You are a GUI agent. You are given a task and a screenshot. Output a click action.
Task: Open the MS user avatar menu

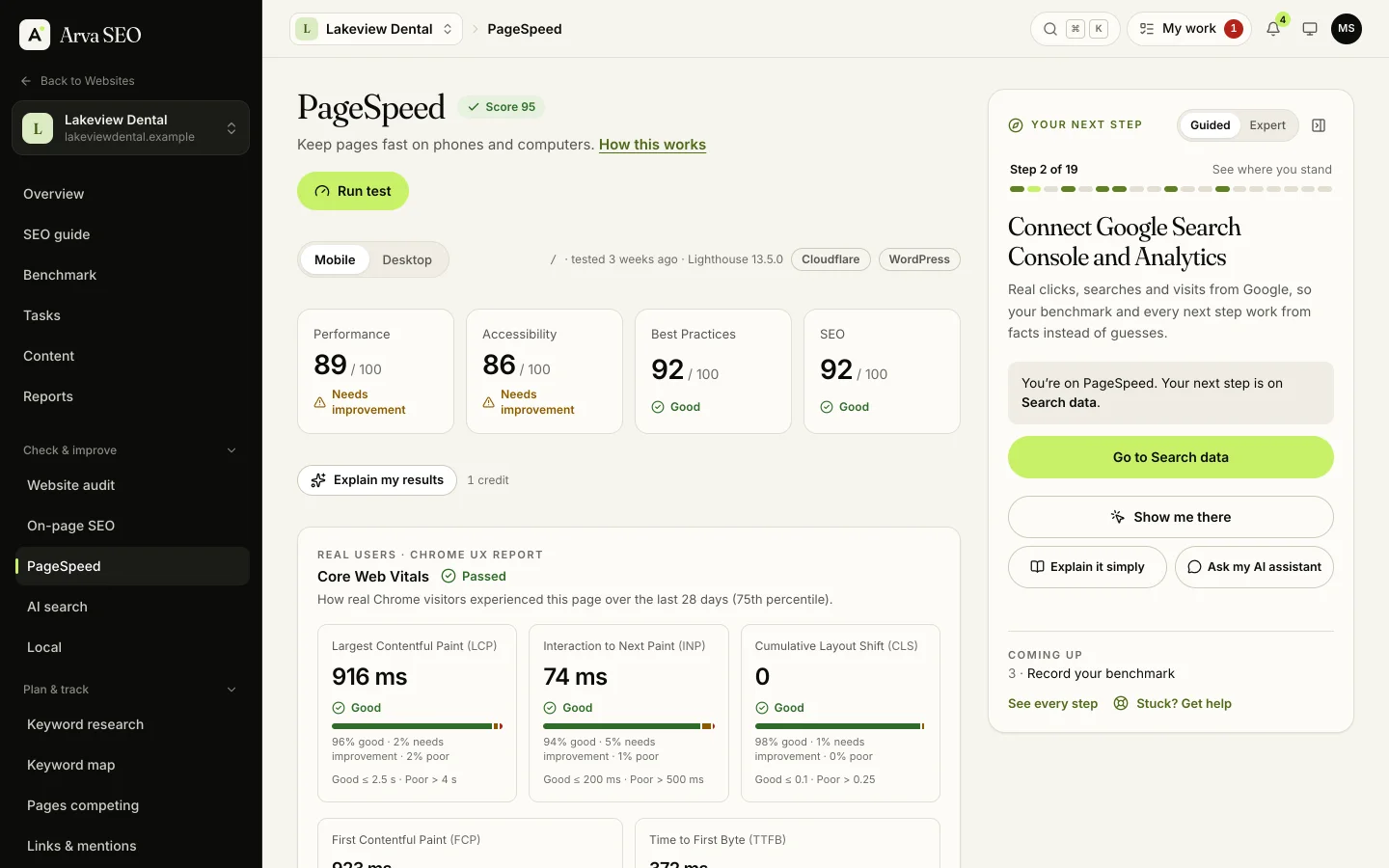pos(1347,29)
